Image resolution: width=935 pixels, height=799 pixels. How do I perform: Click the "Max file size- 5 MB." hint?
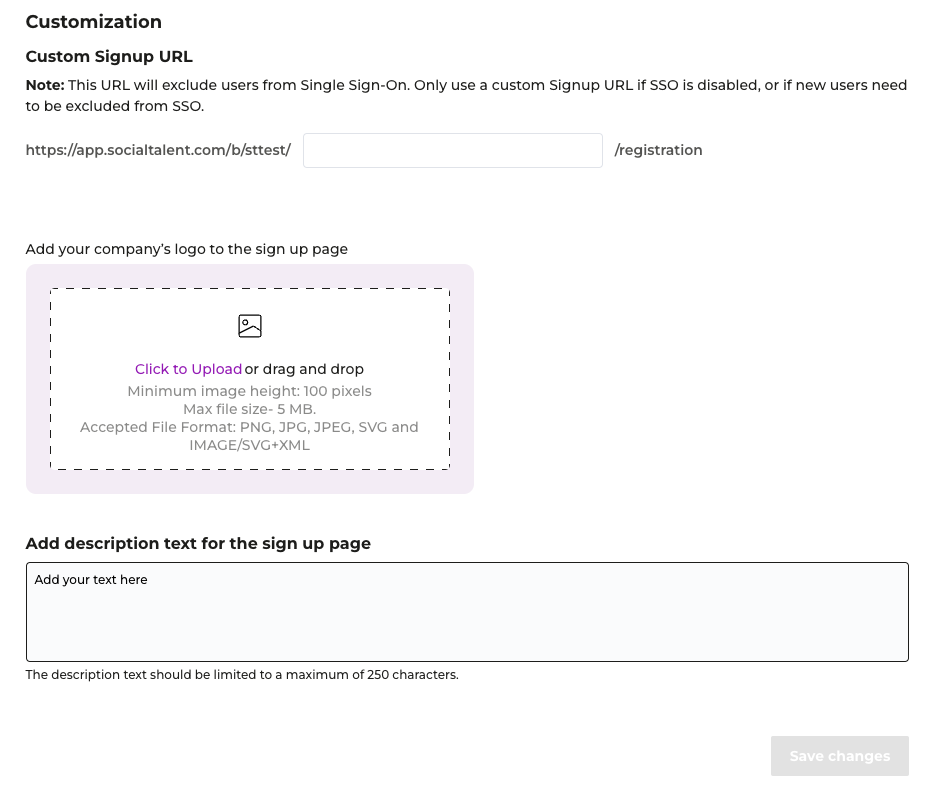250,409
